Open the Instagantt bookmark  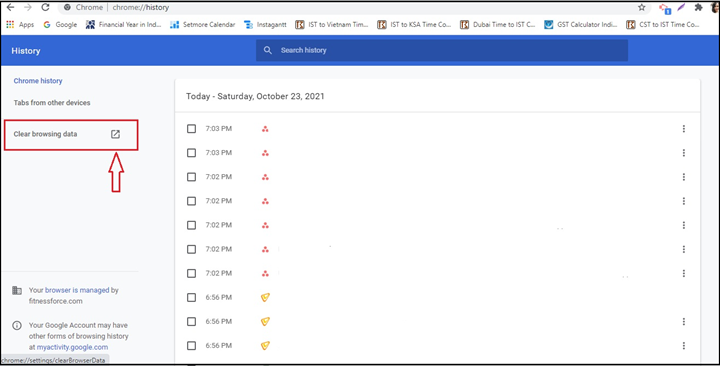pyautogui.click(x=265, y=25)
